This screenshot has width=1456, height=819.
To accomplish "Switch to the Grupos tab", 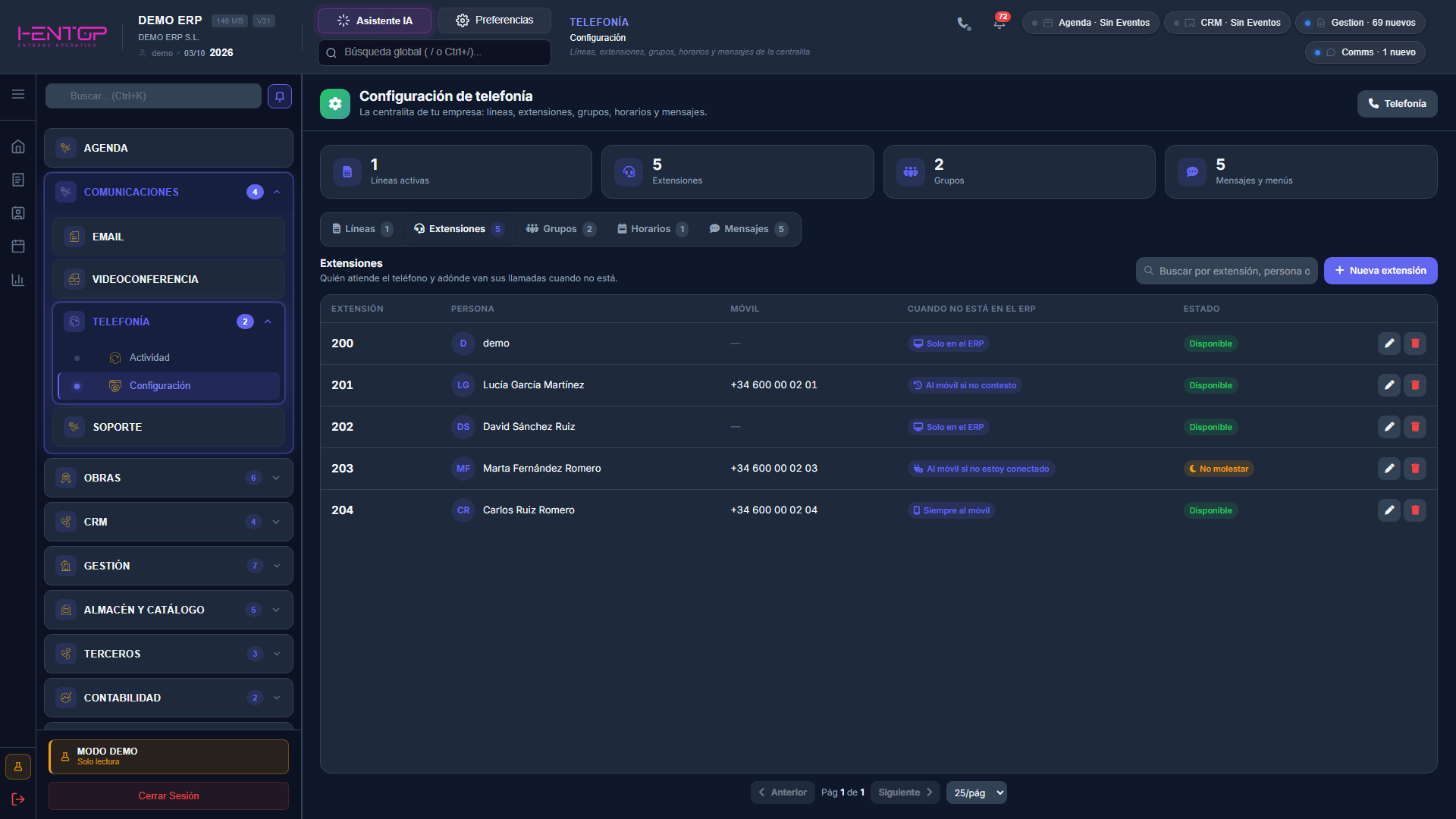I will click(560, 229).
